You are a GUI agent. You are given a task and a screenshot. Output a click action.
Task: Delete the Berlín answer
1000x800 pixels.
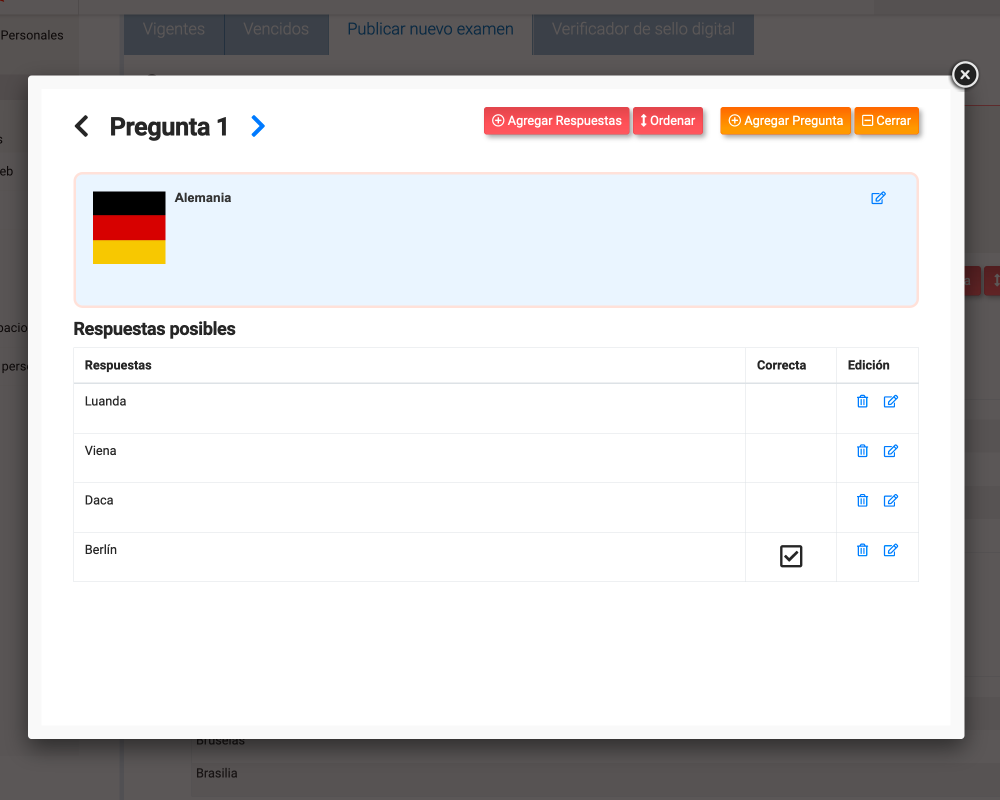(x=862, y=550)
